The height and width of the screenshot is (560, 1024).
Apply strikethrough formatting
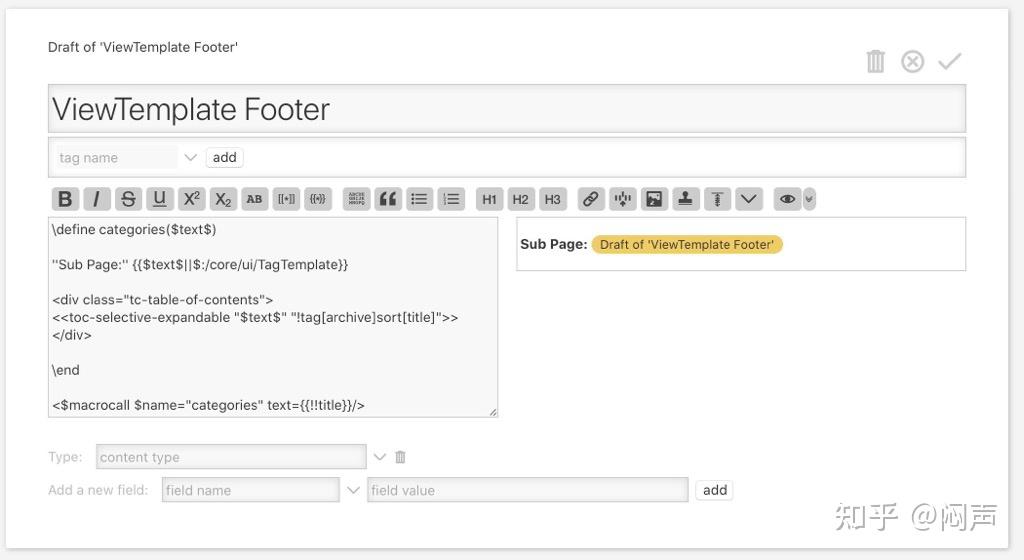pyautogui.click(x=128, y=199)
